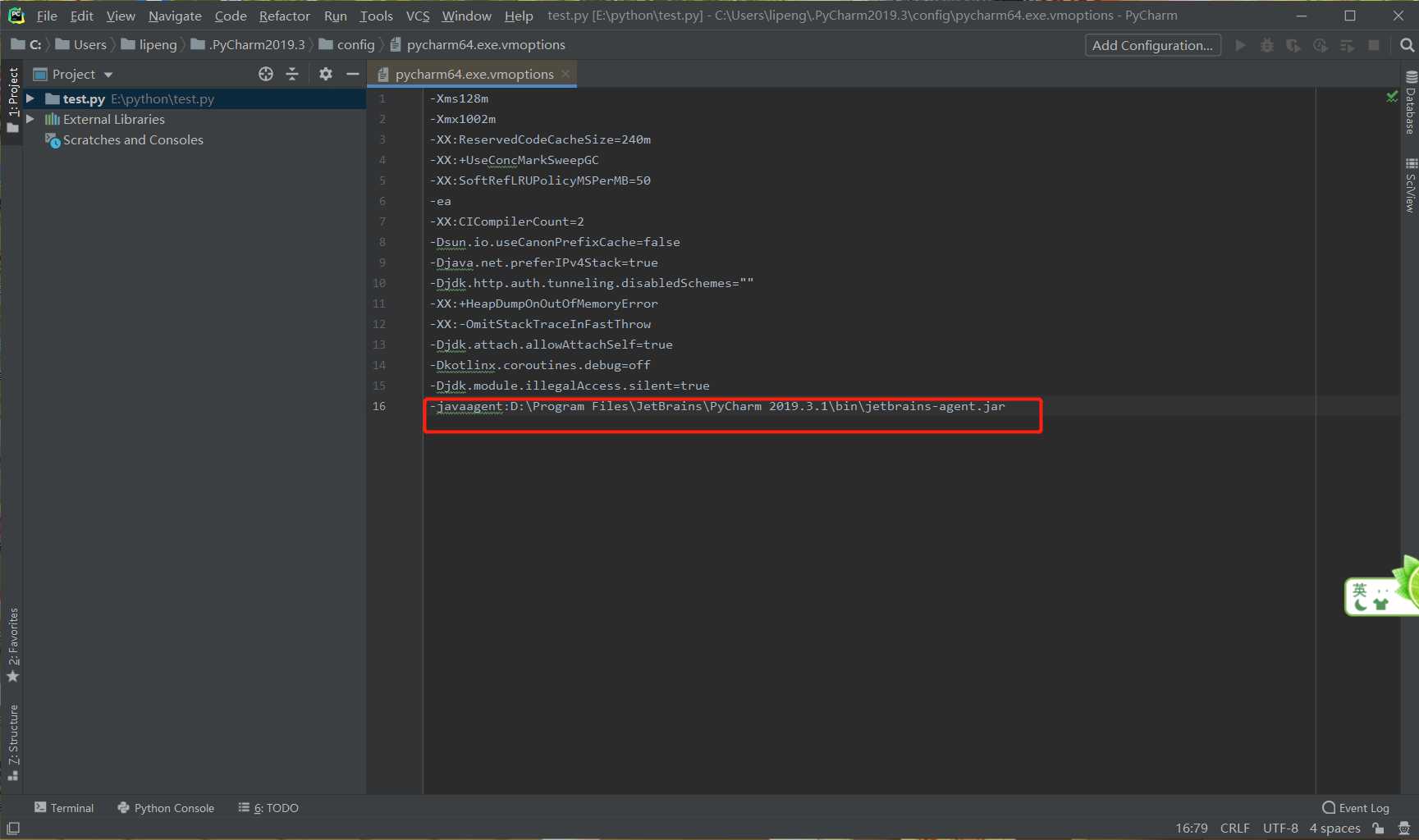1419x840 pixels.
Task: Open the Run menu
Action: pyautogui.click(x=335, y=16)
